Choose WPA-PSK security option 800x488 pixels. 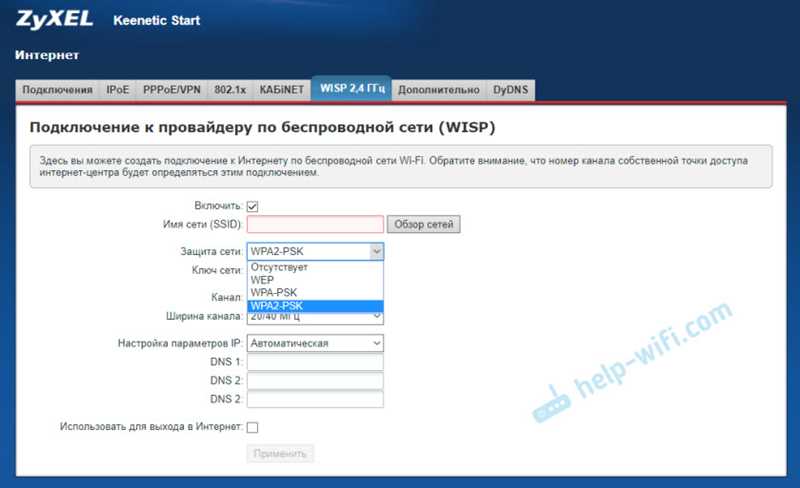[x=315, y=292]
